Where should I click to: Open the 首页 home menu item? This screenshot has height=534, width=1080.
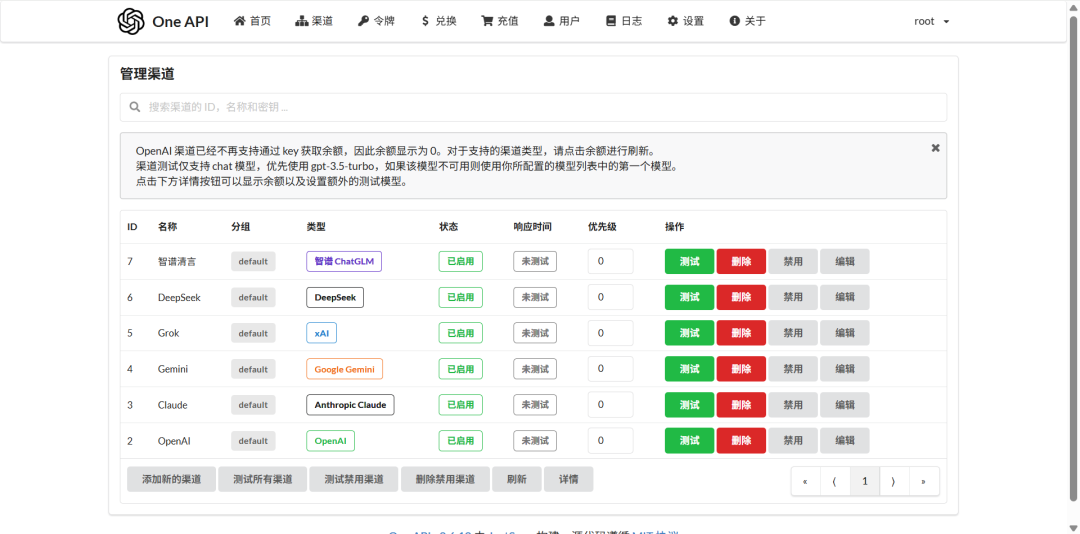[252, 21]
